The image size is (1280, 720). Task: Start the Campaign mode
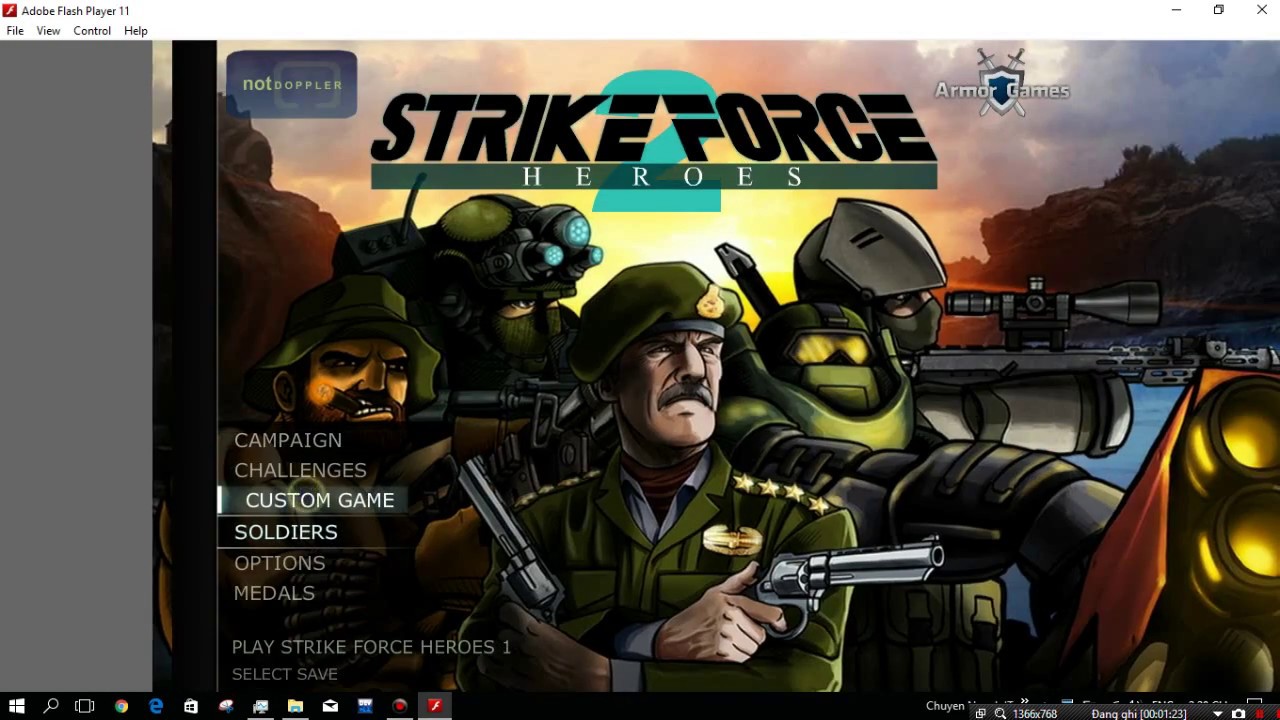[x=288, y=440]
